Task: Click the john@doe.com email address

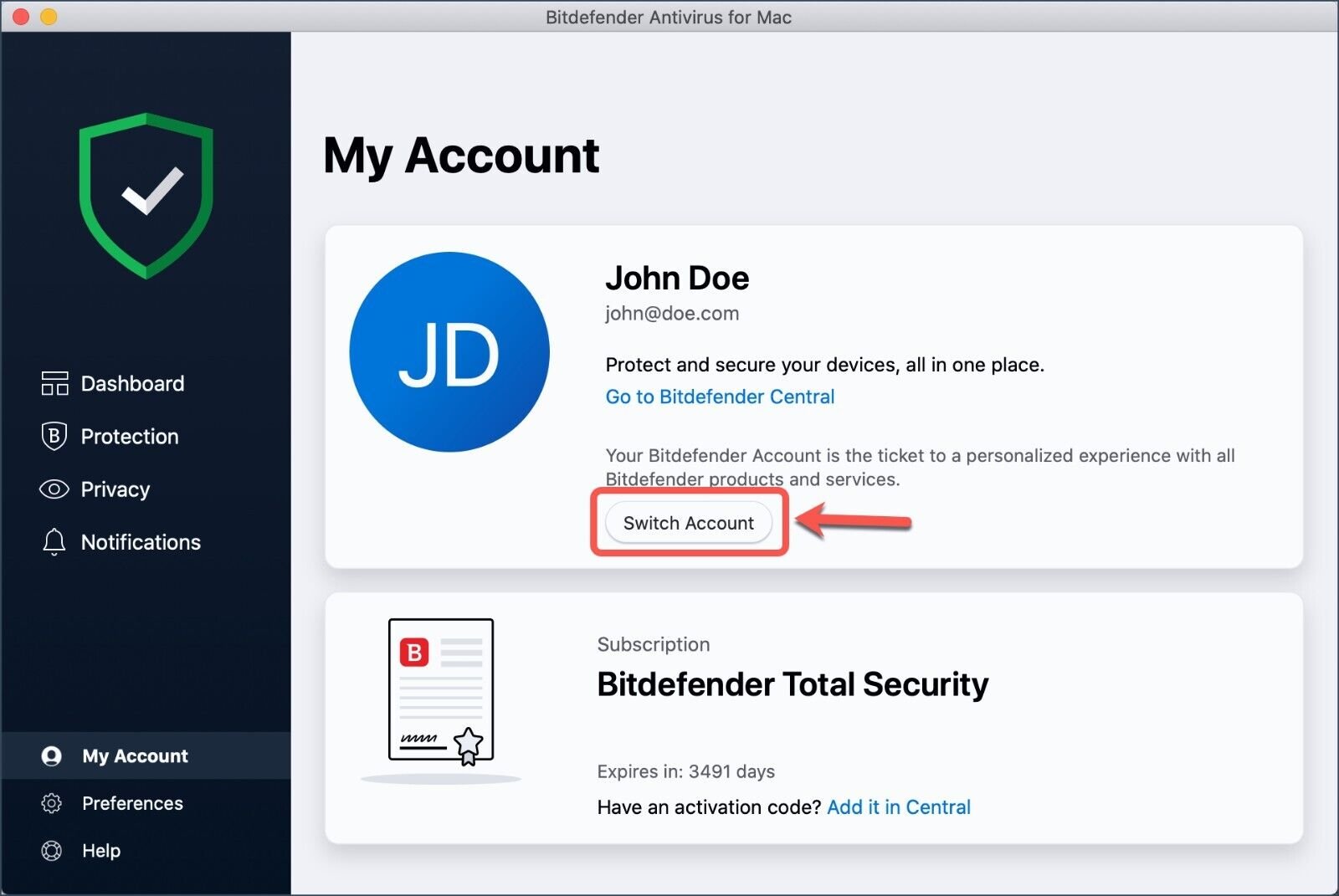Action: point(672,314)
